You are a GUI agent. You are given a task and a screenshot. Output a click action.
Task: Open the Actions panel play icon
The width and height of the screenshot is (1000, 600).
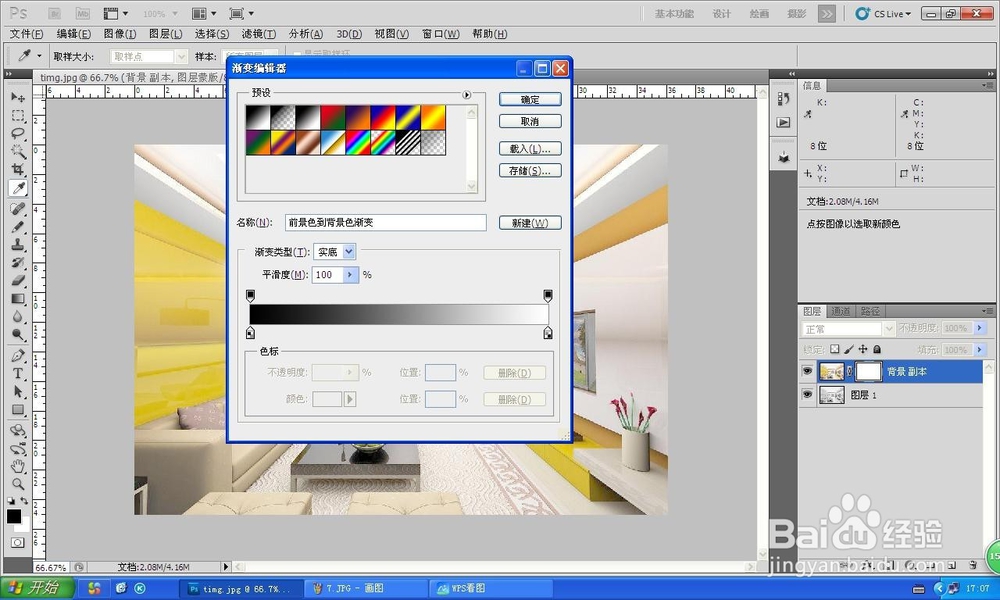click(x=784, y=122)
